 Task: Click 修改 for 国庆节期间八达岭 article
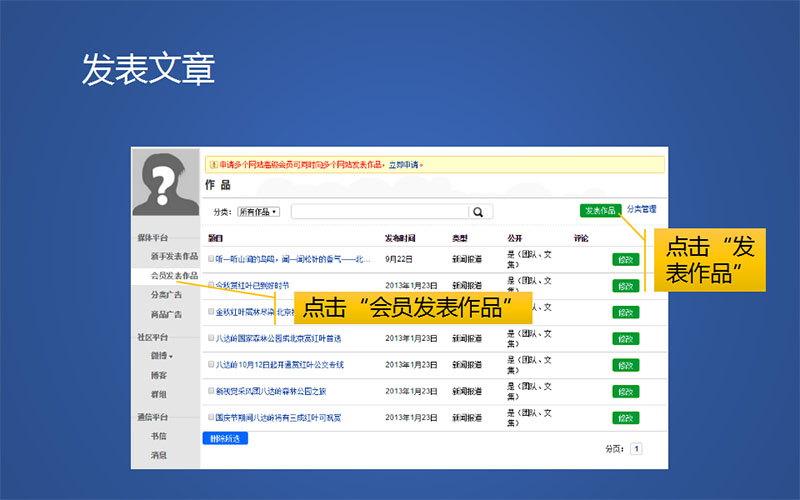625,418
